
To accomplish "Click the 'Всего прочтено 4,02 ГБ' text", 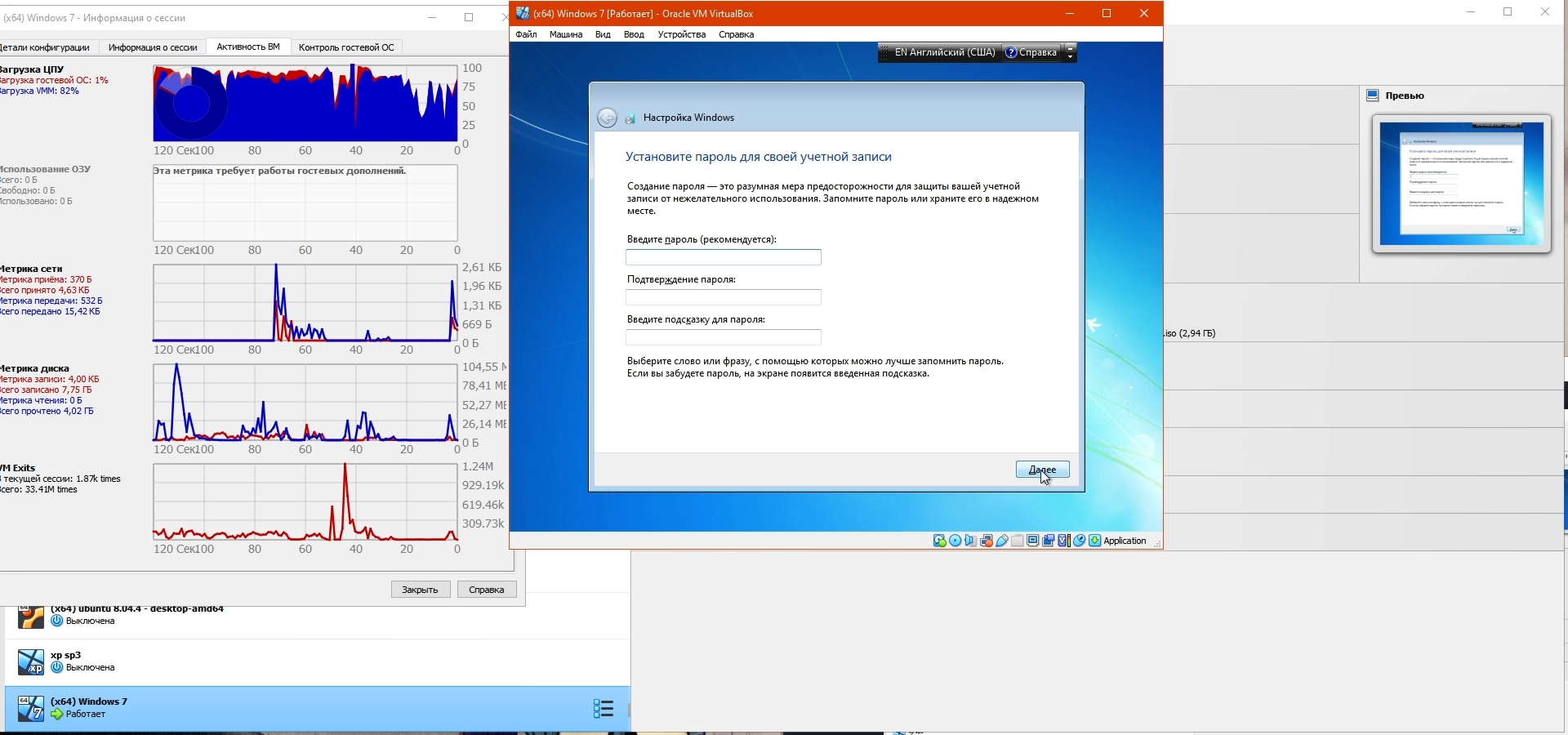I will click(x=47, y=411).
